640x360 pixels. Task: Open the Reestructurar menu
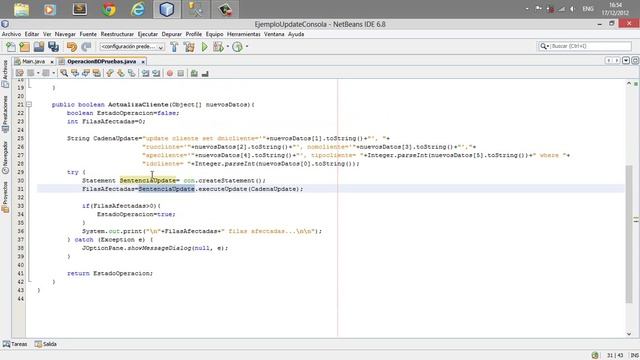pos(118,34)
